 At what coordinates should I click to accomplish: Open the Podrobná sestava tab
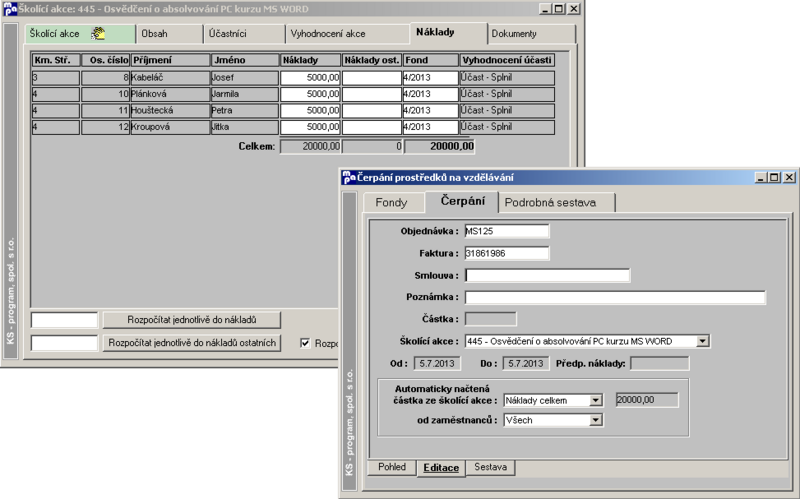[557, 203]
